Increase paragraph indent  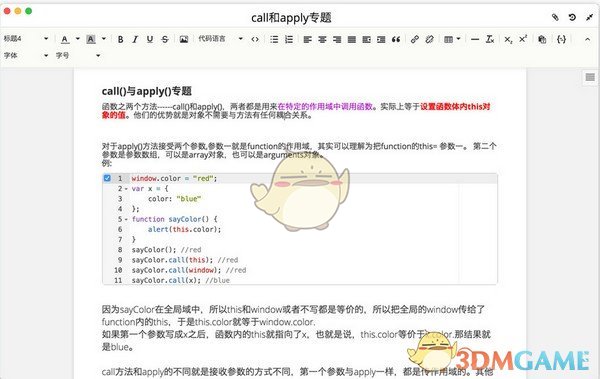coord(381,39)
